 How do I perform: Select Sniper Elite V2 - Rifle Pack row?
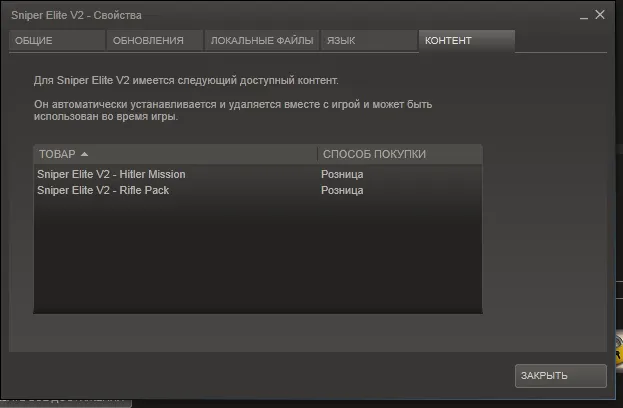[x=258, y=190]
